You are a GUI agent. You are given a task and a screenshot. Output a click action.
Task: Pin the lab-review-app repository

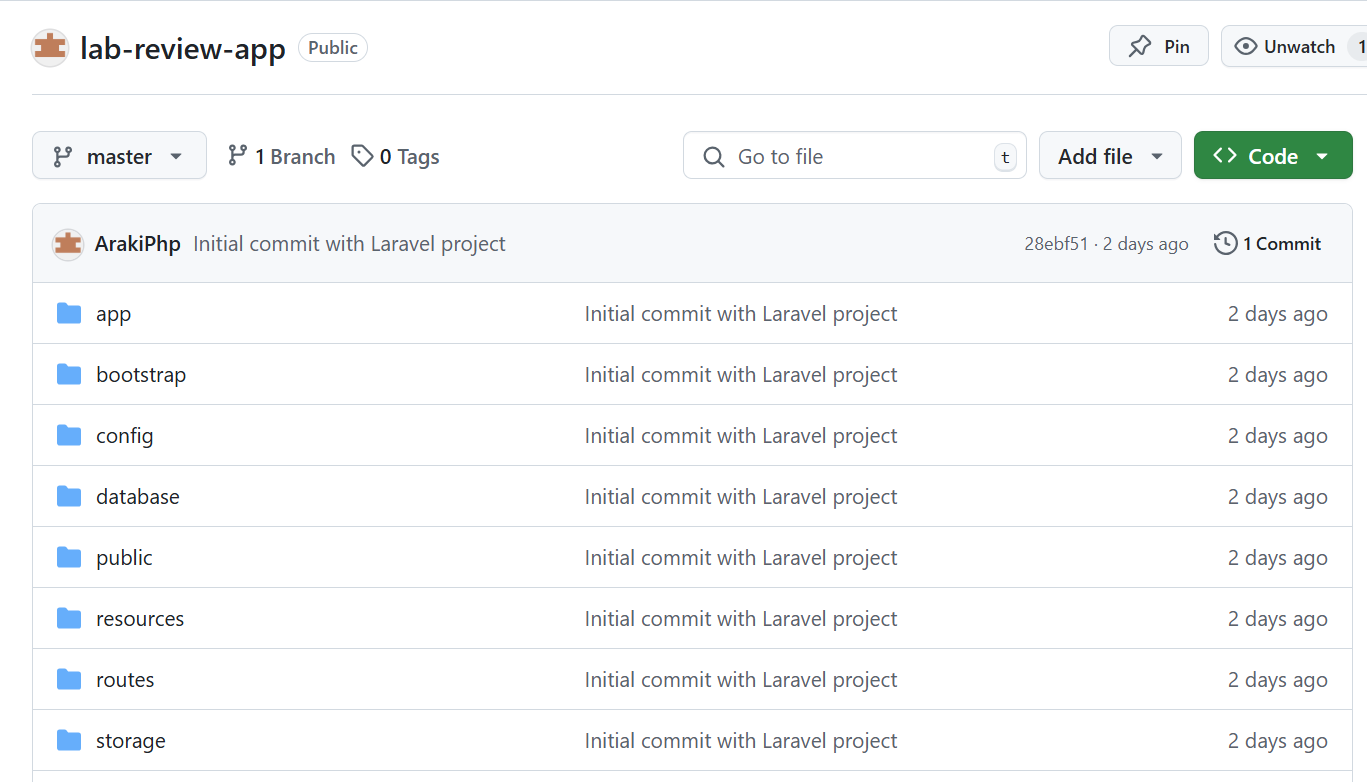tap(1158, 47)
